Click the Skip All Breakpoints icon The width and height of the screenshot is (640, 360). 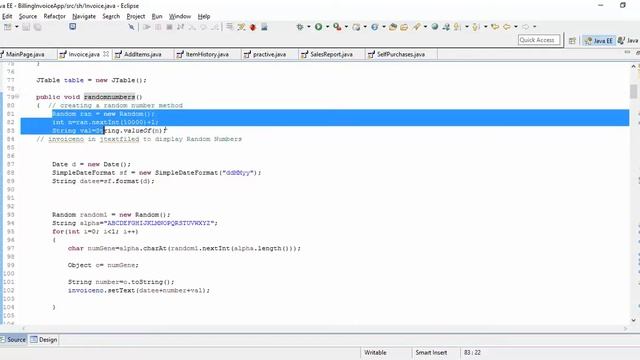click(x=131, y=27)
